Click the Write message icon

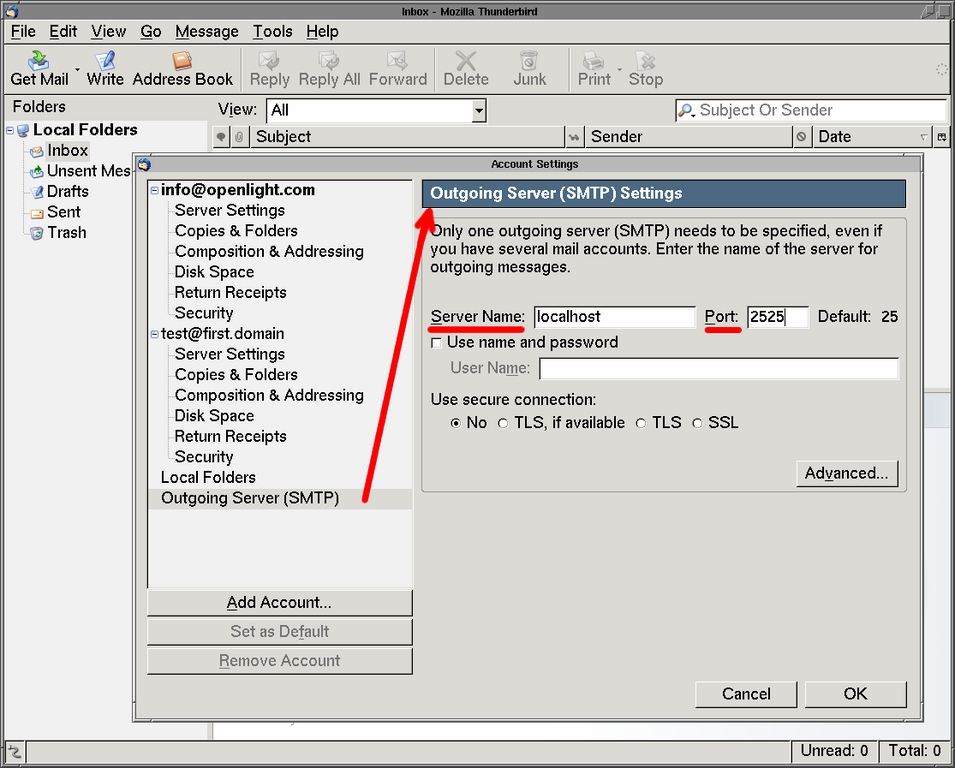click(105, 62)
